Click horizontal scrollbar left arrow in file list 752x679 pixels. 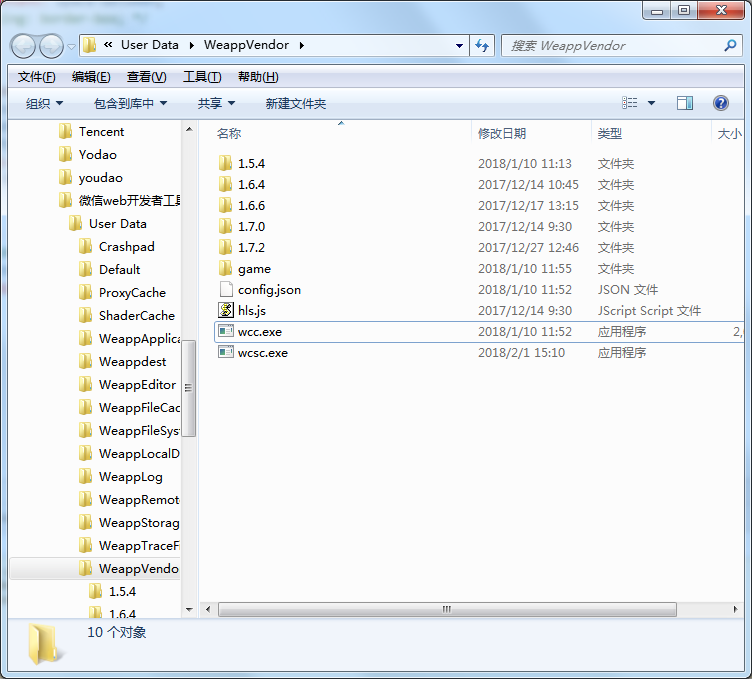coord(208,609)
